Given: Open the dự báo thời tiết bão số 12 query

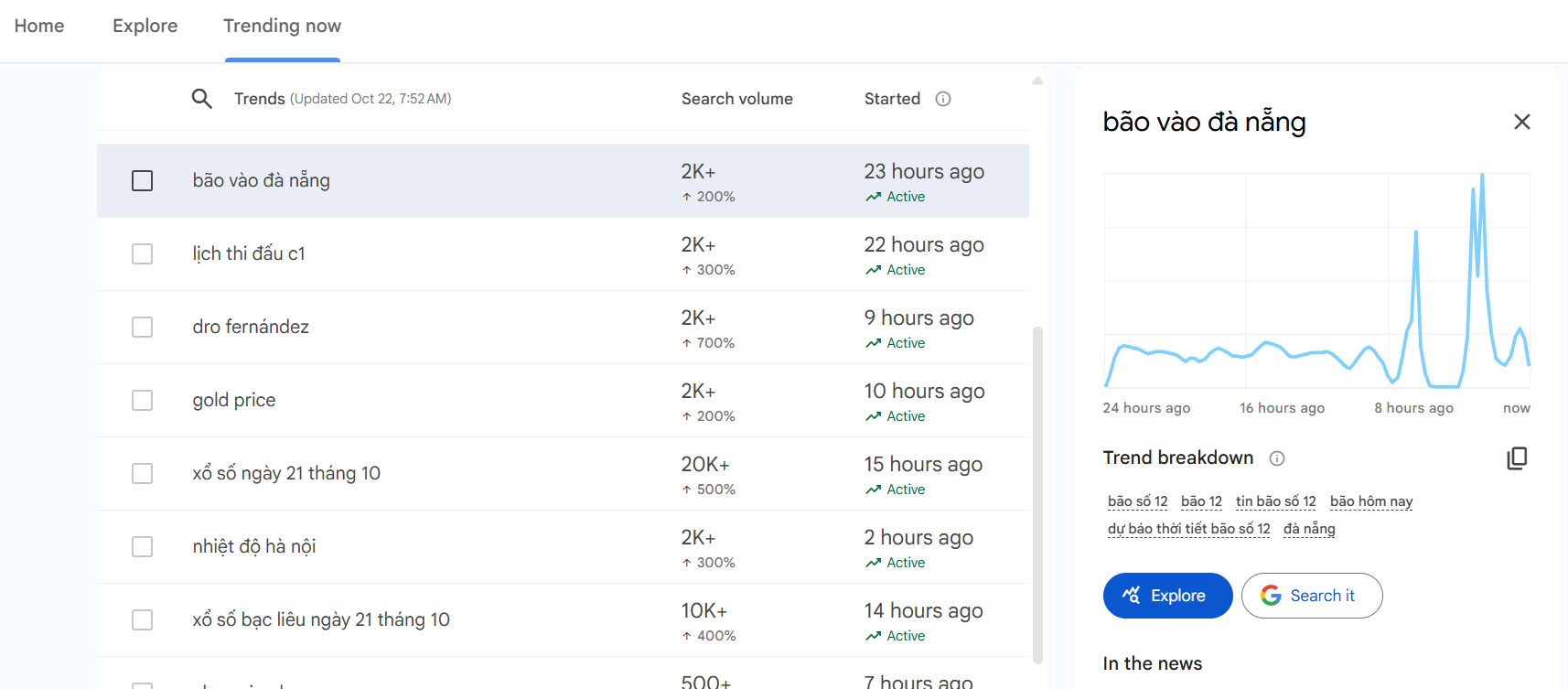Looking at the screenshot, I should pyautogui.click(x=1188, y=529).
